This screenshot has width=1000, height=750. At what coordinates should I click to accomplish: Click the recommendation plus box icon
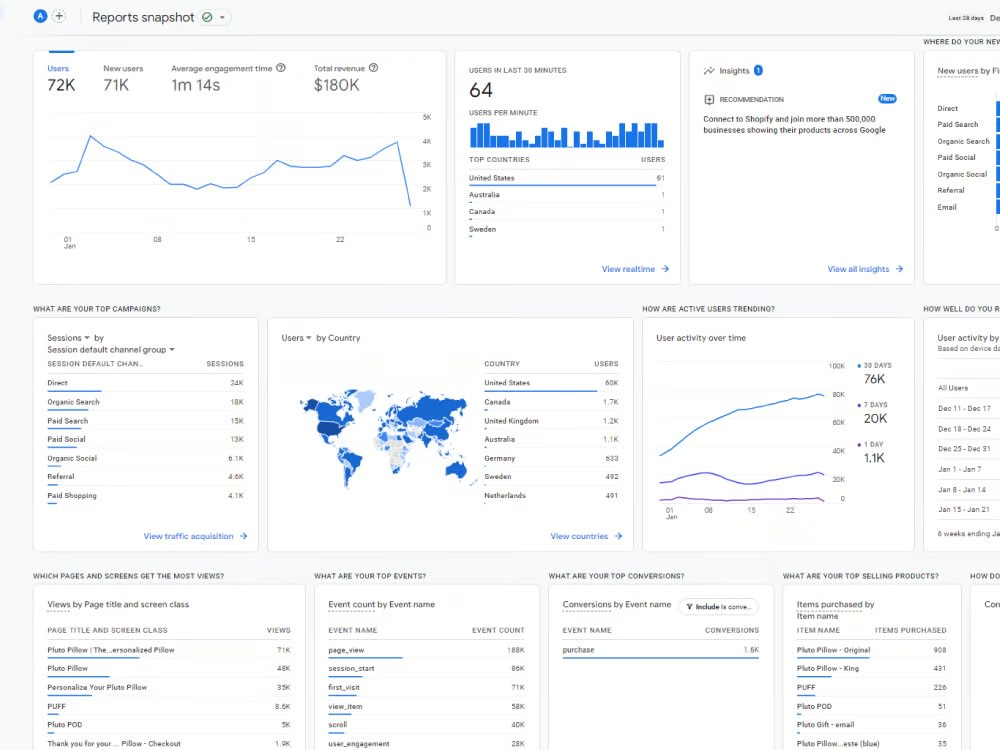point(709,99)
